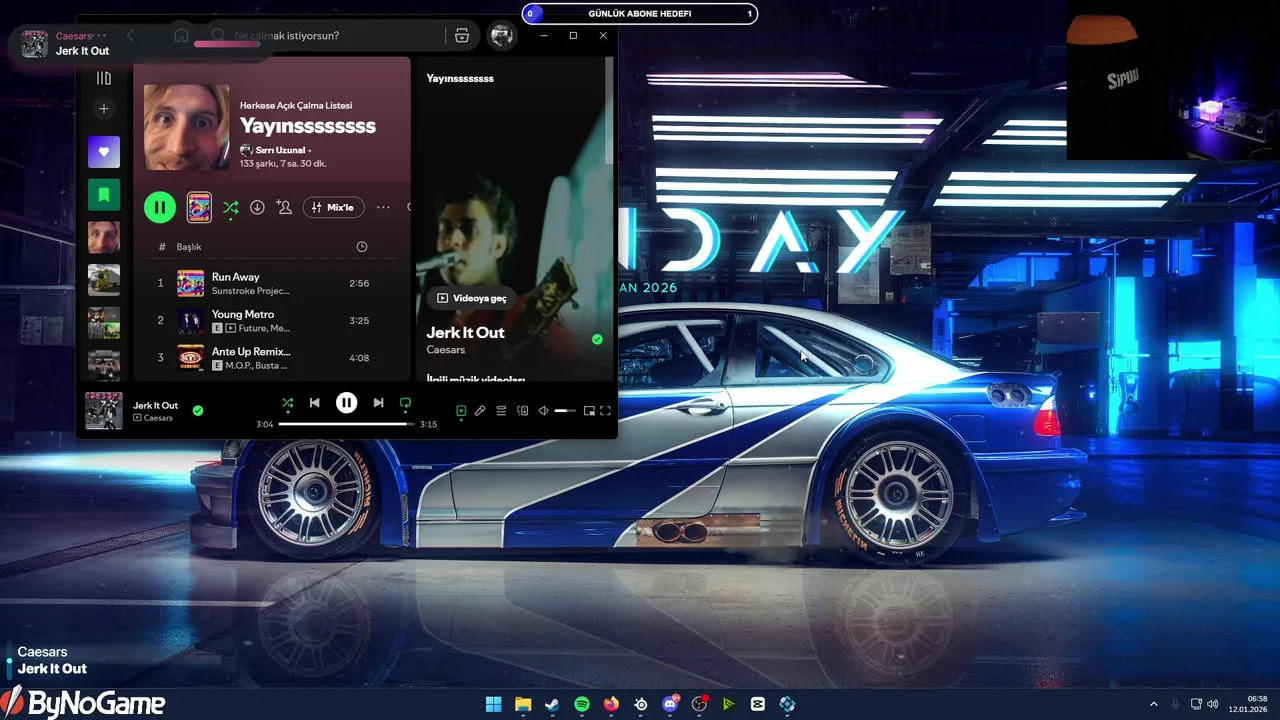The image size is (1280, 720).
Task: Open Jerk It Out title in Now Playing panel
Action: (x=466, y=332)
